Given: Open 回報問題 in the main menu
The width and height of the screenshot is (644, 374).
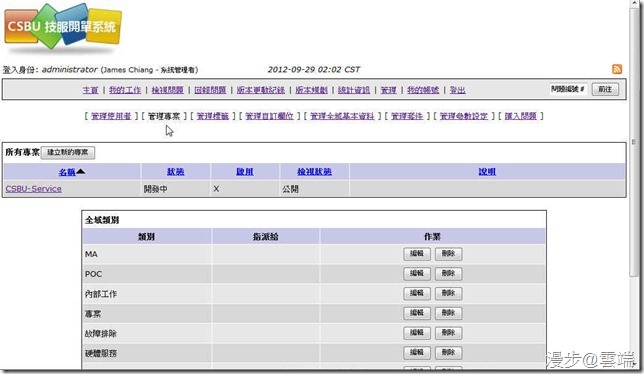Looking at the screenshot, I should 210,90.
